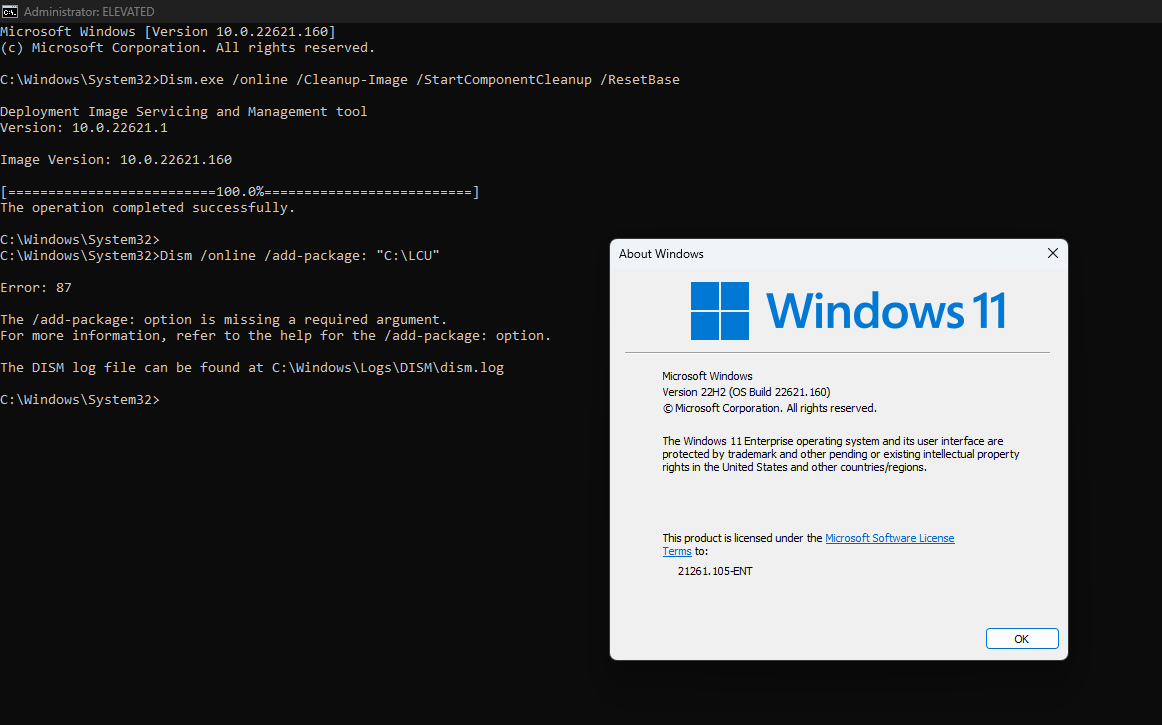Click the 'About Windows' dialog title
Image resolution: width=1162 pixels, height=725 pixels.
tap(661, 254)
